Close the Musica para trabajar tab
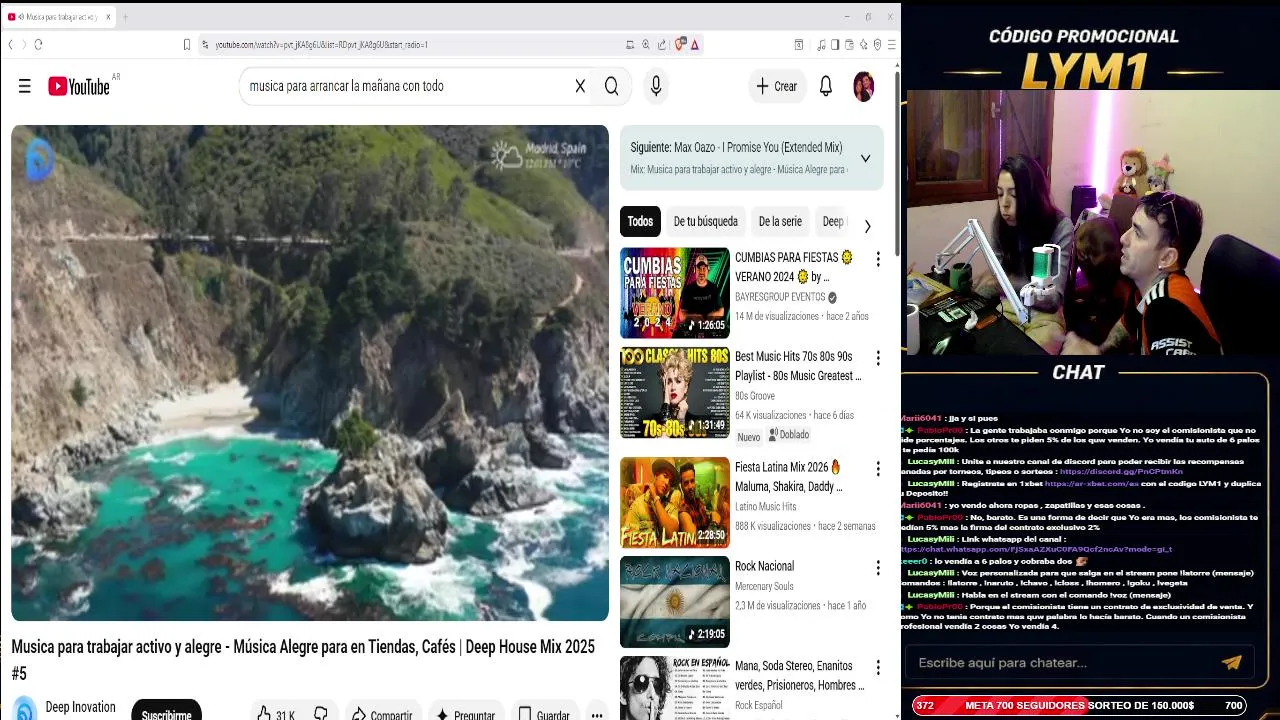 (107, 17)
